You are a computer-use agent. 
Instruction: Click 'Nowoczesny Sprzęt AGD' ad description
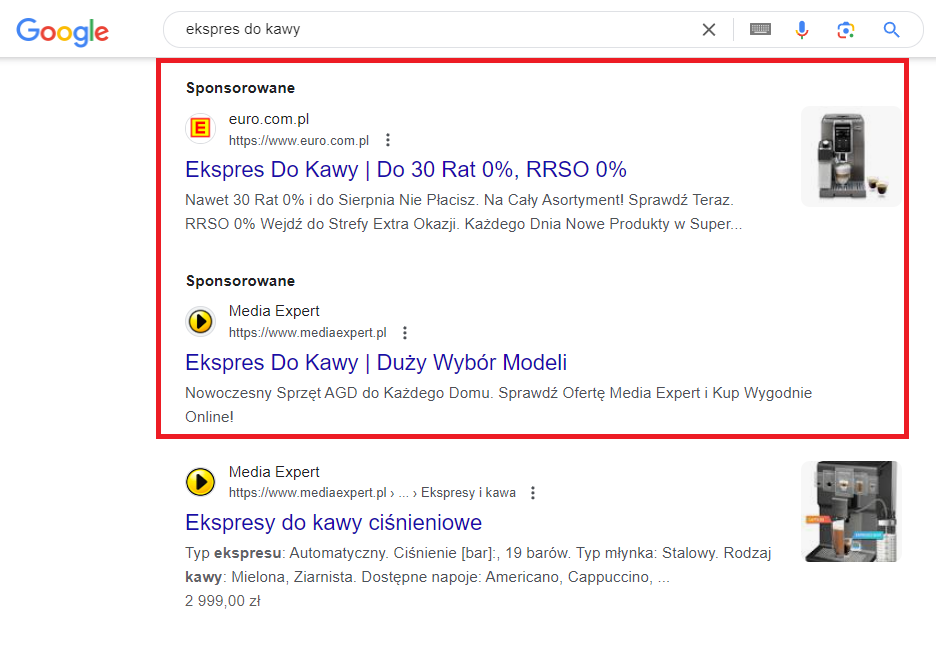[498, 405]
